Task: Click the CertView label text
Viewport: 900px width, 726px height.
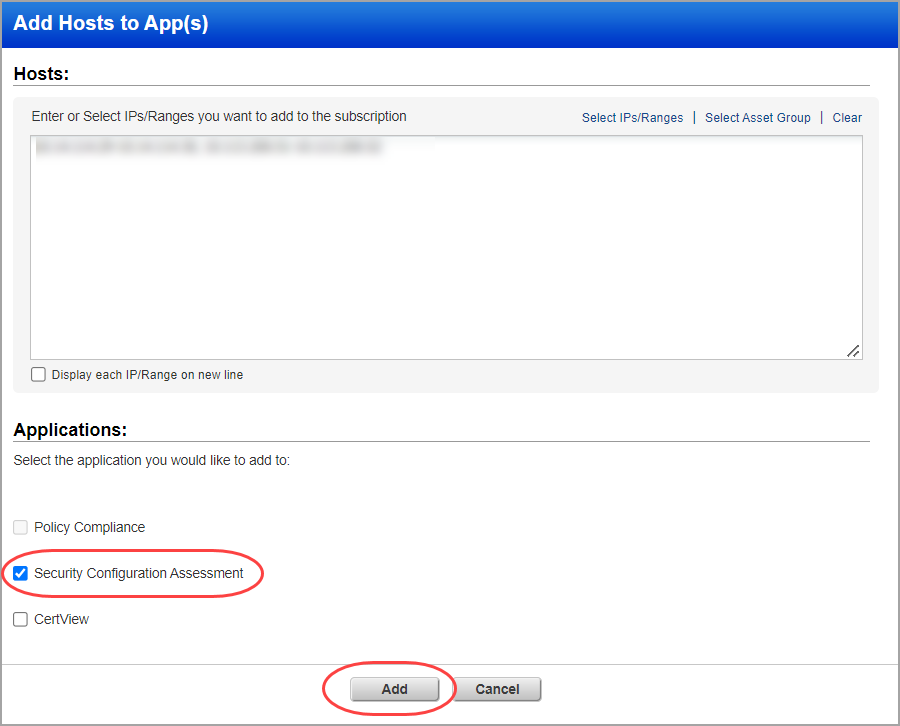Action: (63, 619)
